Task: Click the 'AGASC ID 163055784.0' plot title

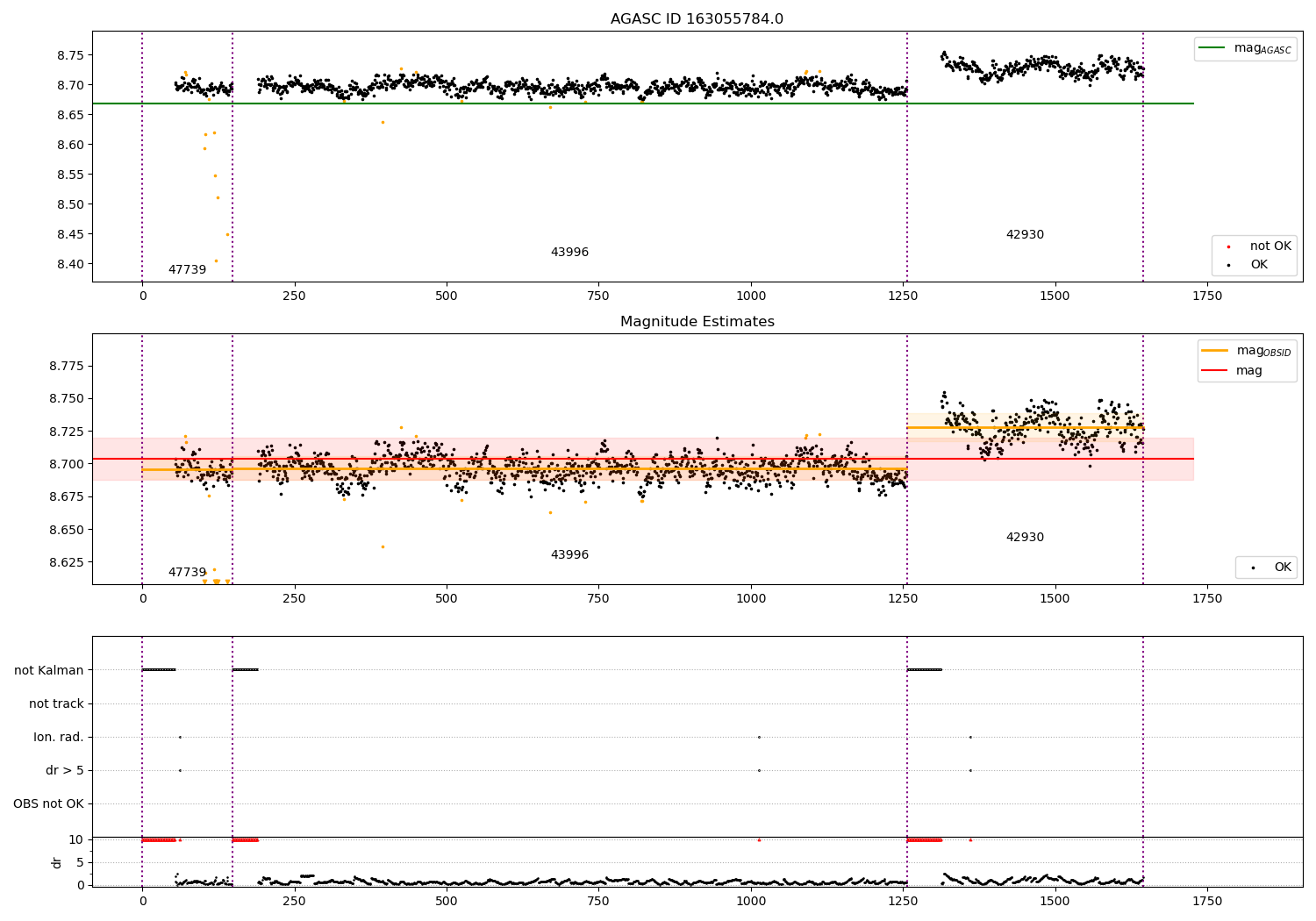Action: [697, 19]
